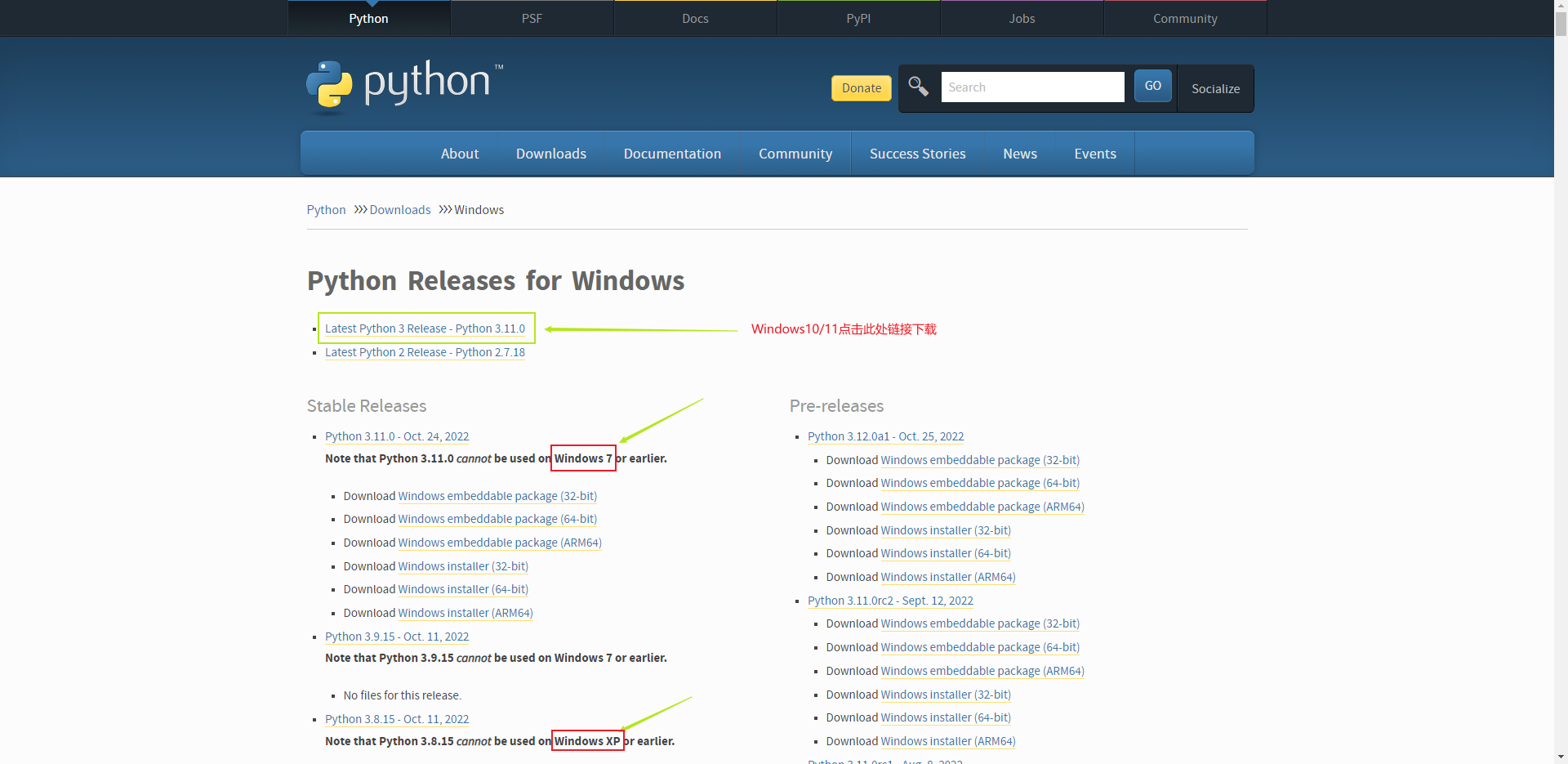Click the Python logo in header

point(404,84)
